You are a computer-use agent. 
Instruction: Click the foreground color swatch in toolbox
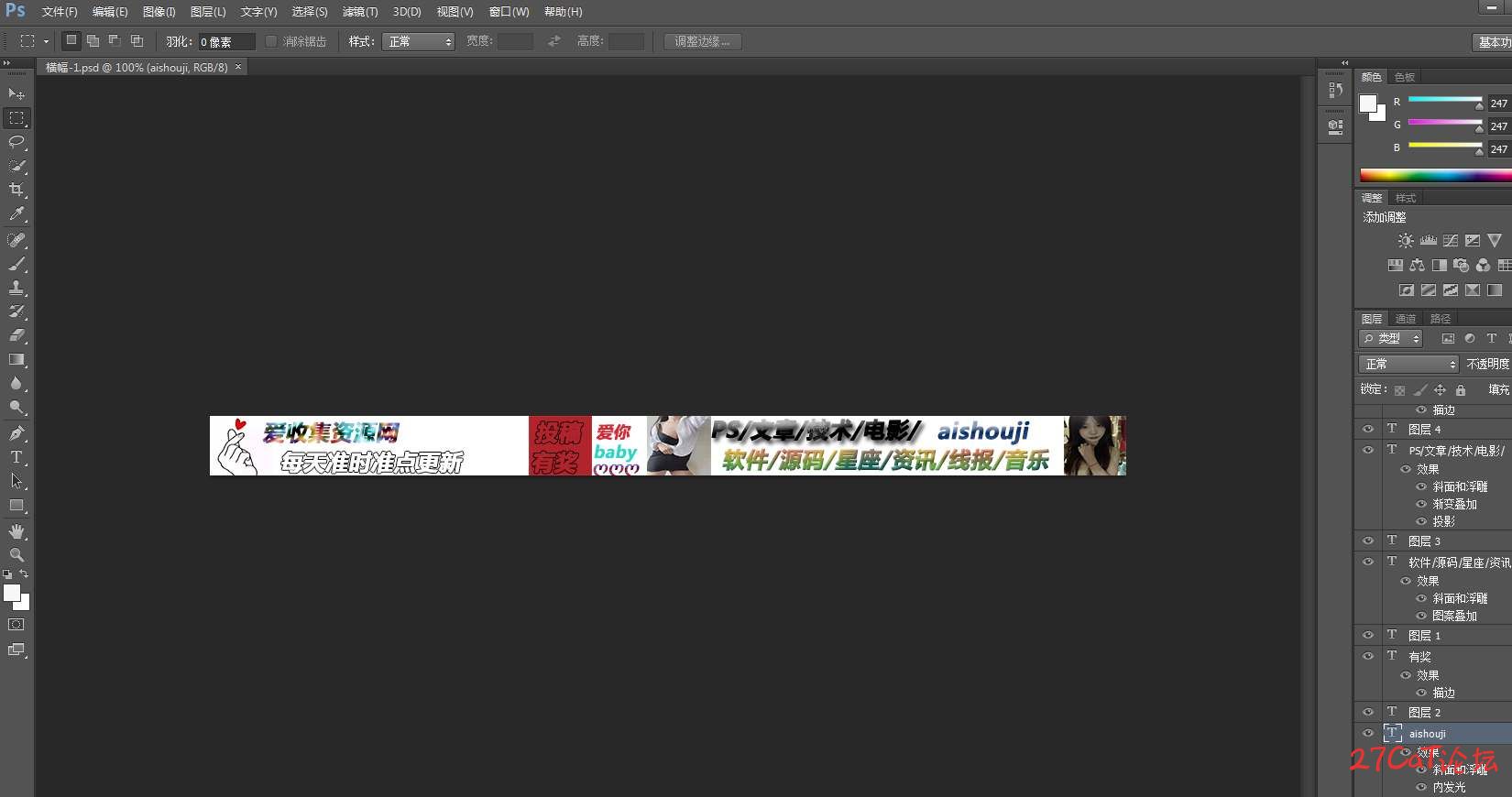pyautogui.click(x=12, y=593)
